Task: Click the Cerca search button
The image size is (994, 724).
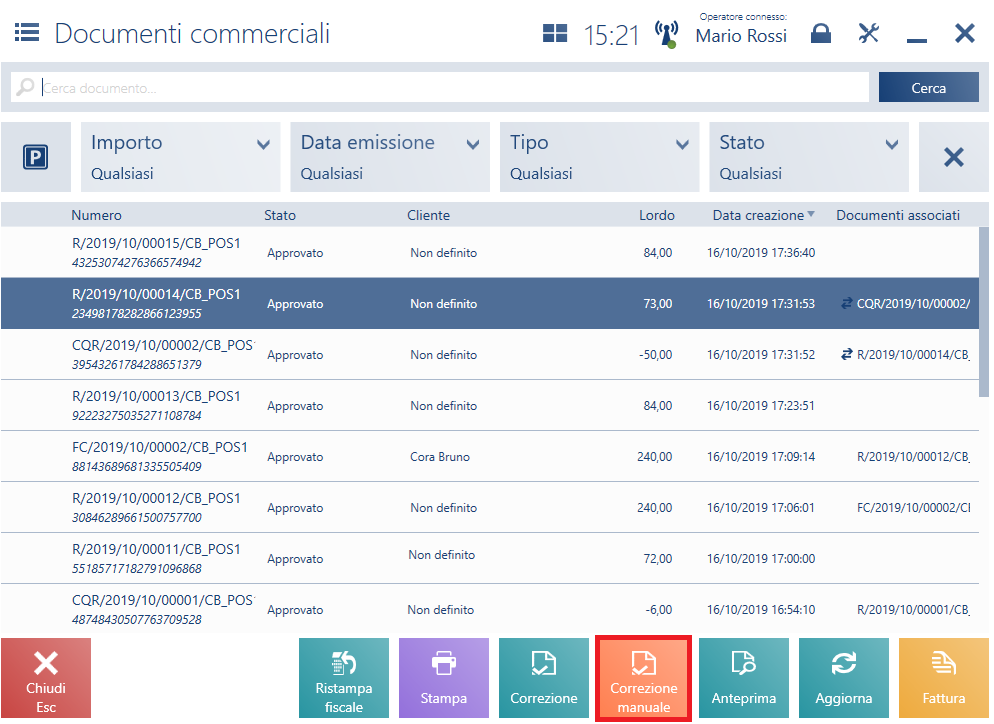Action: click(928, 88)
